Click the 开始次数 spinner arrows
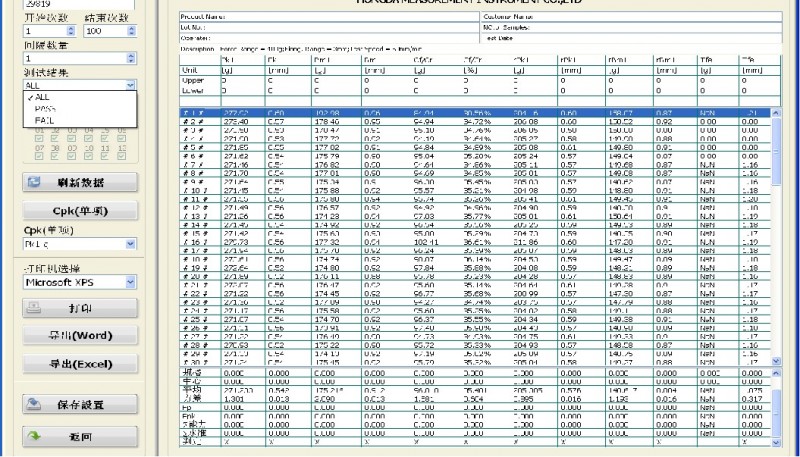This screenshot has height=457, width=800. [71, 31]
